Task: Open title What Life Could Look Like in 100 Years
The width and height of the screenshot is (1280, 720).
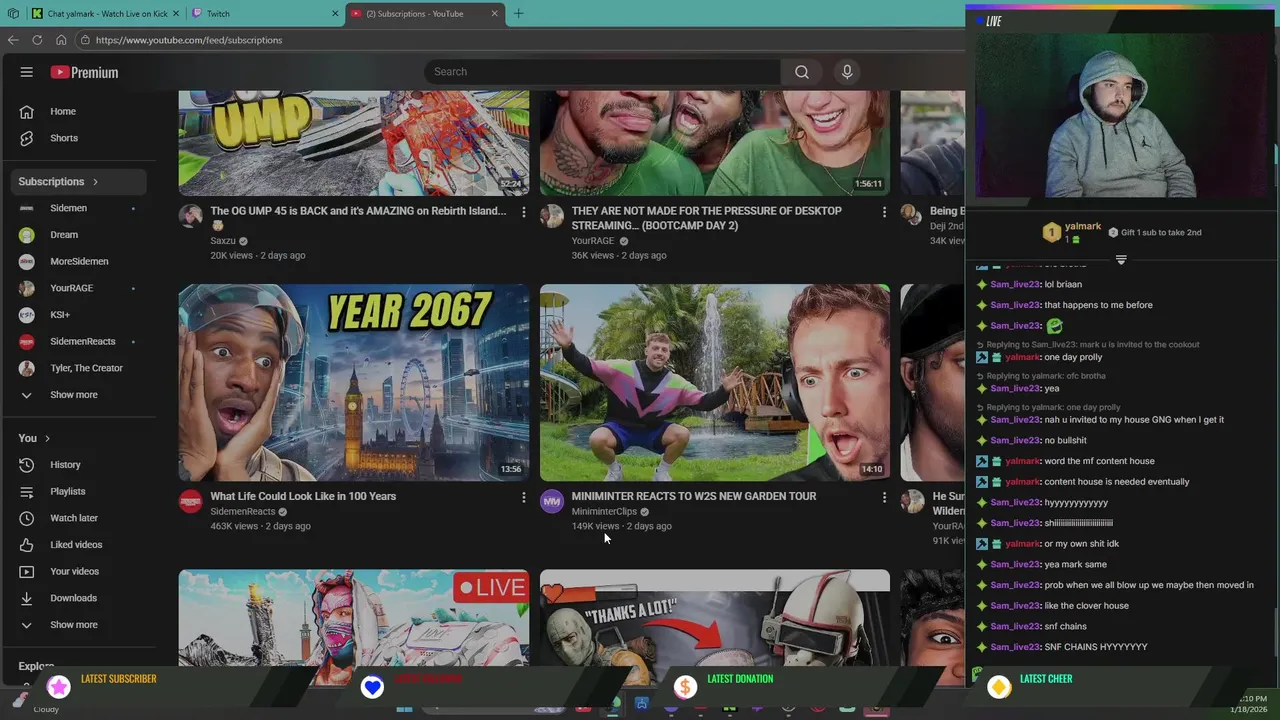Action: coord(303,496)
